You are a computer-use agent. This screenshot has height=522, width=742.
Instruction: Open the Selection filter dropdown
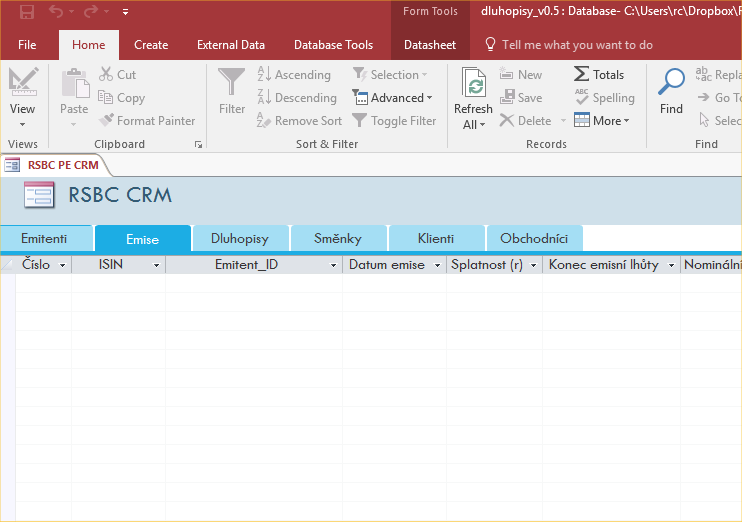point(390,74)
